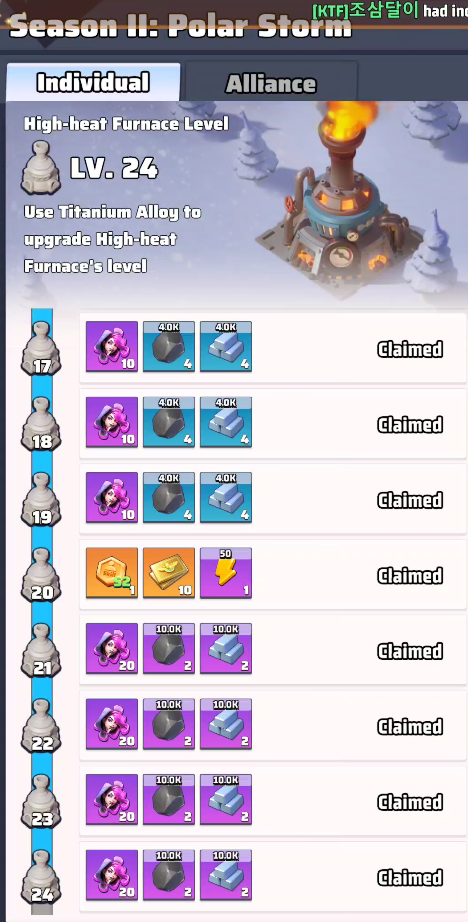Tap the lightning energy reward at level 20
The image size is (468, 922).
(226, 573)
